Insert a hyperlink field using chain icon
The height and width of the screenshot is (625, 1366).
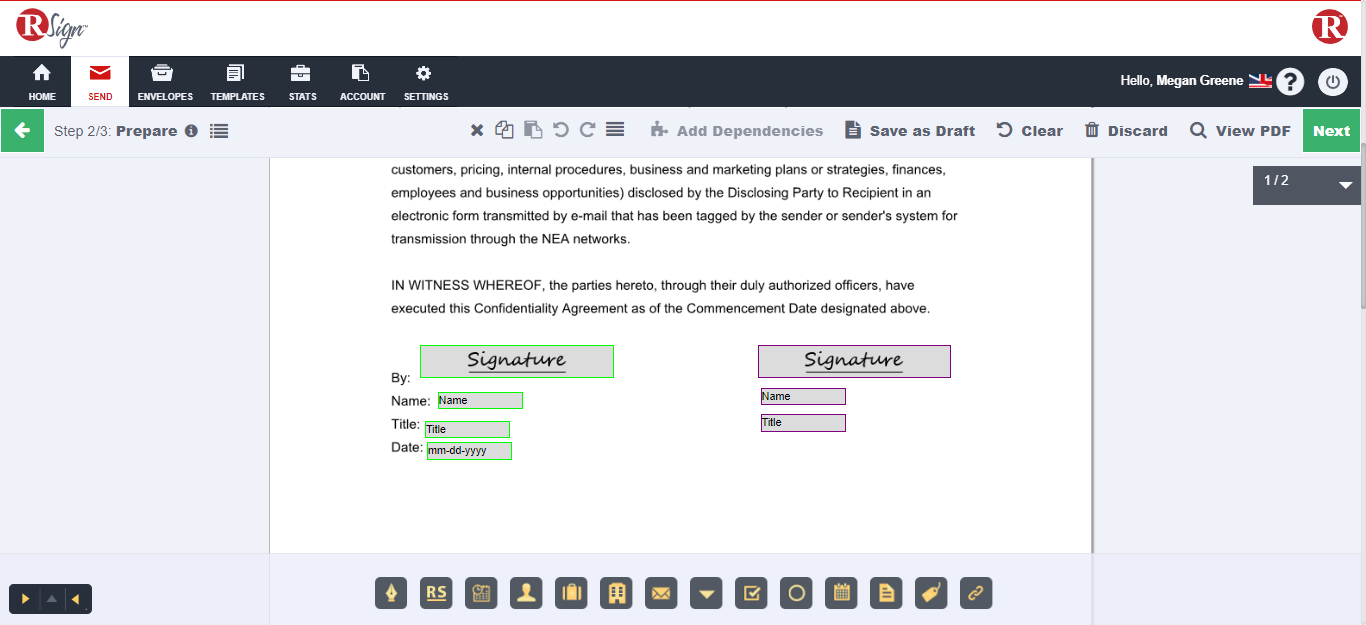click(976, 593)
